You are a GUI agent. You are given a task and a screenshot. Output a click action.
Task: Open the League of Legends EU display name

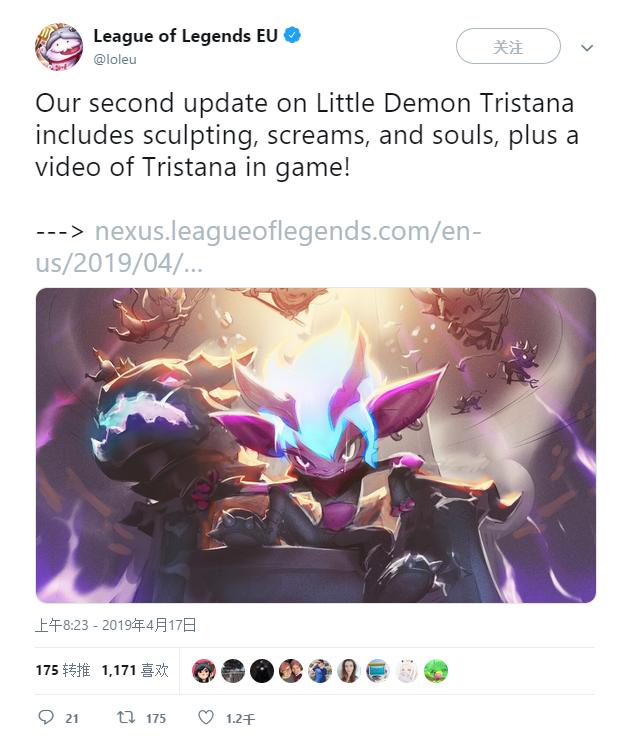click(186, 36)
